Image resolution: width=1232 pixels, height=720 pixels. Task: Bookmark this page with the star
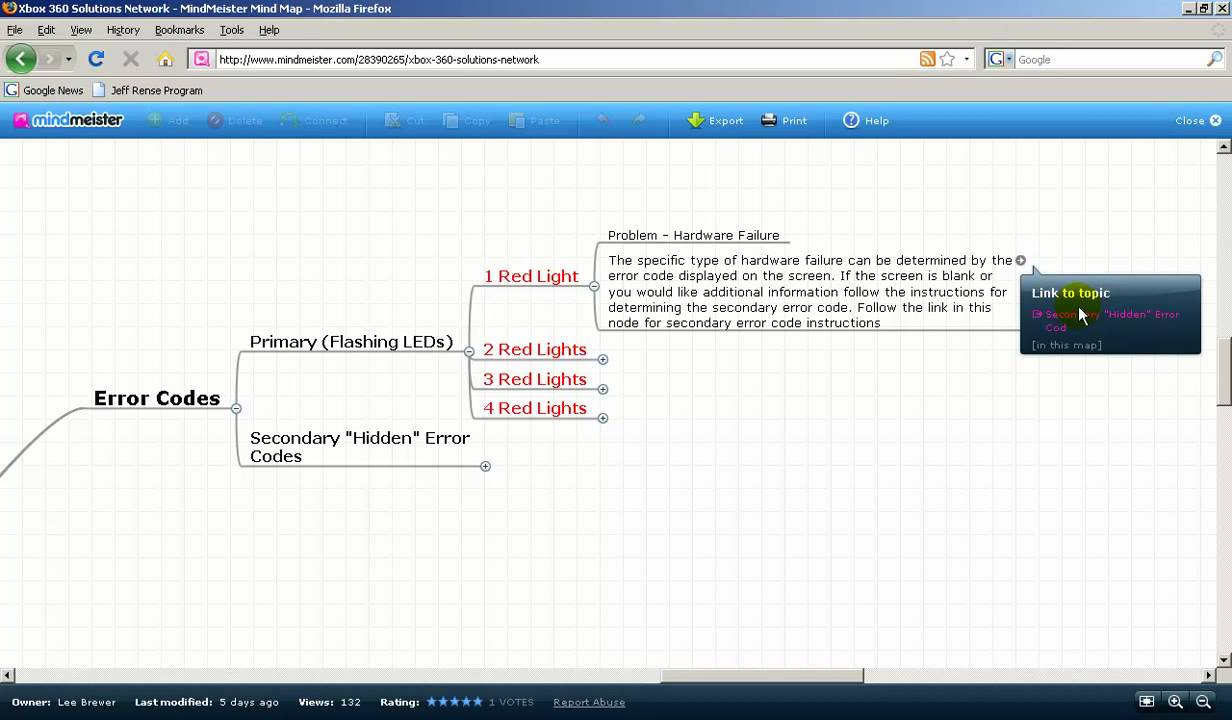pyautogui.click(x=947, y=59)
